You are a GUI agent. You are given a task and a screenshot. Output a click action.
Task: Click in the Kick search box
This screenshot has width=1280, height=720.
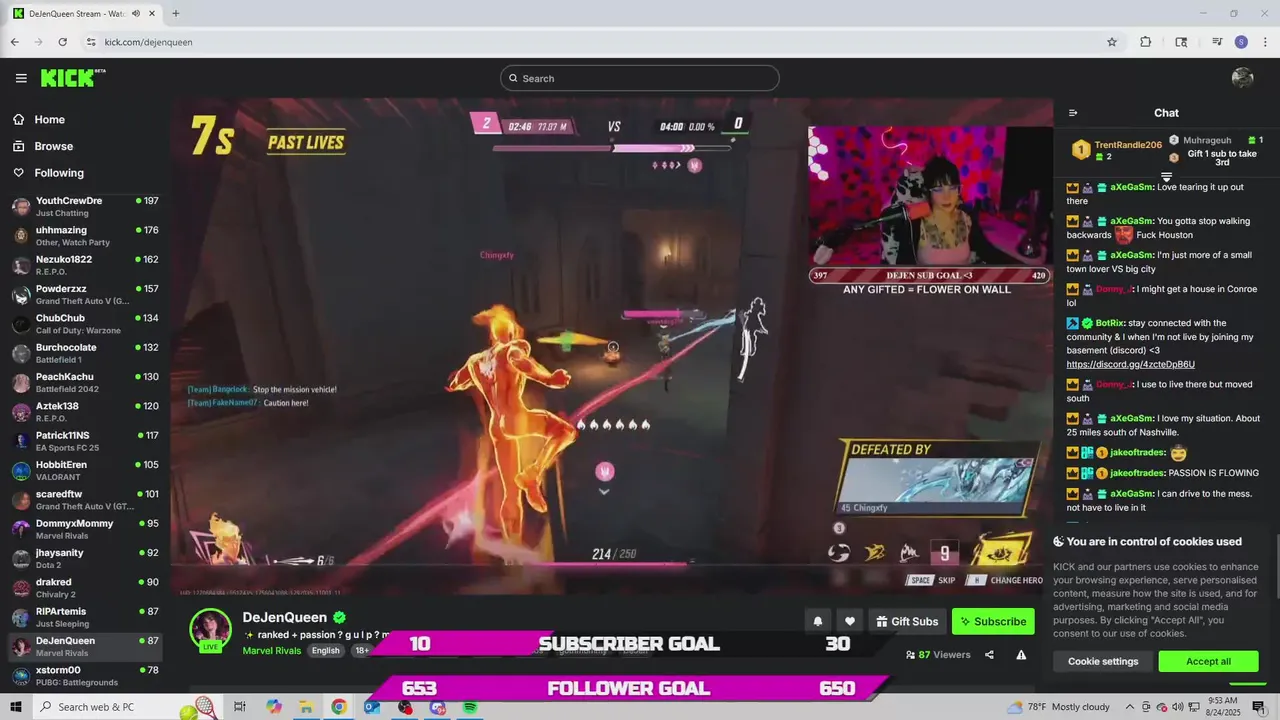click(640, 78)
